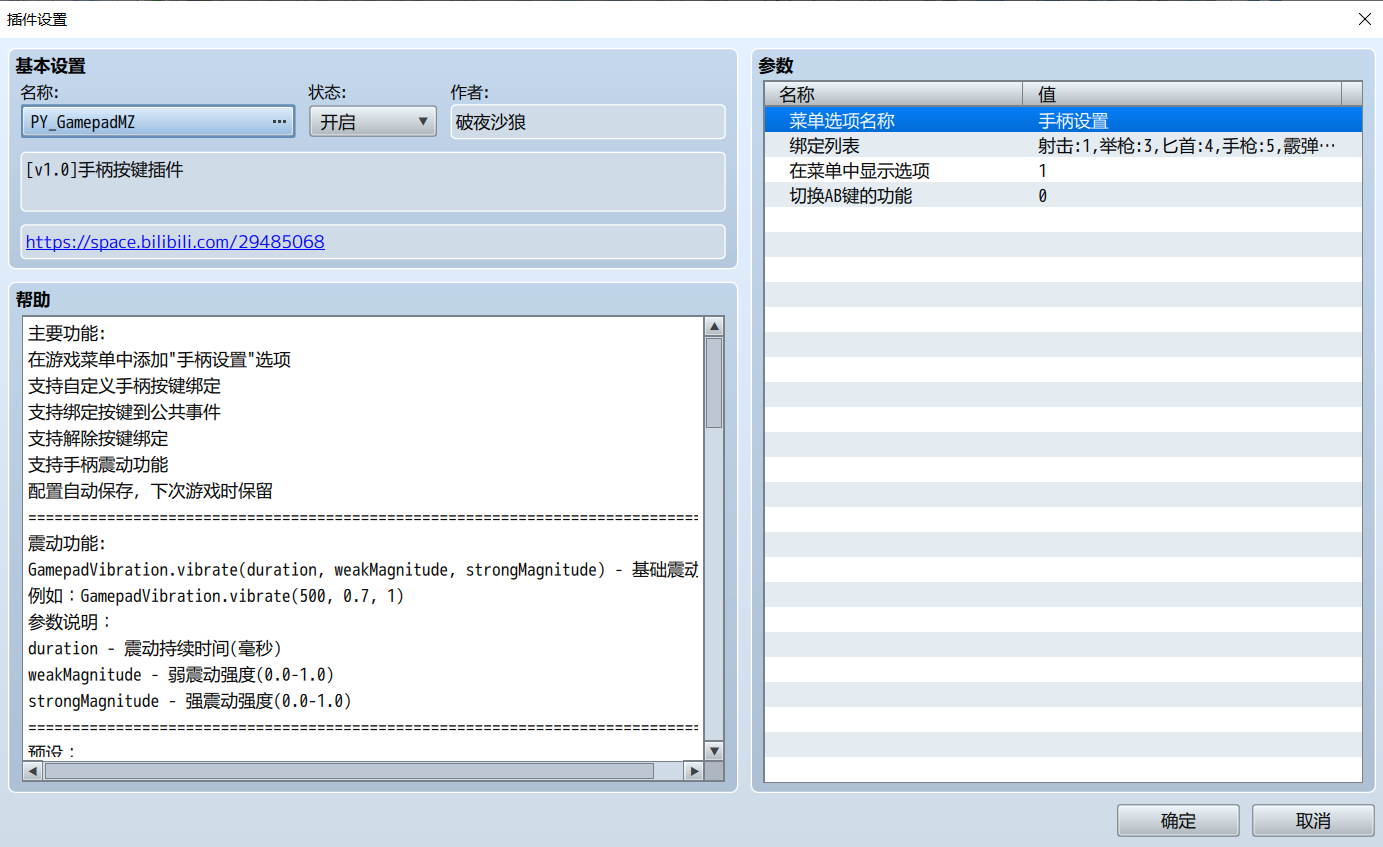Image resolution: width=1383 pixels, height=847 pixels.
Task: Click help line 支持自定义手柄按键绑定
Action: (124, 386)
